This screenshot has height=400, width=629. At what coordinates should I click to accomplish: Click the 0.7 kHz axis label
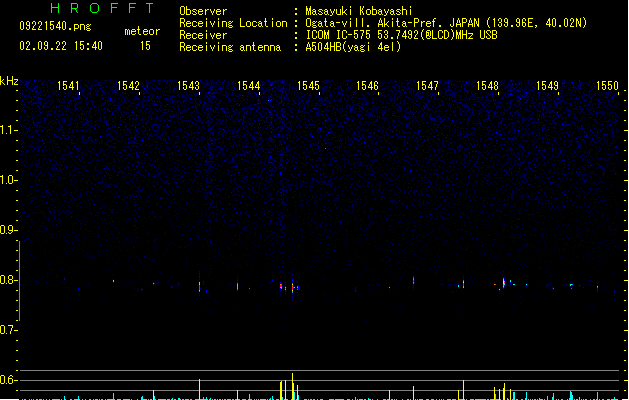coord(8,330)
